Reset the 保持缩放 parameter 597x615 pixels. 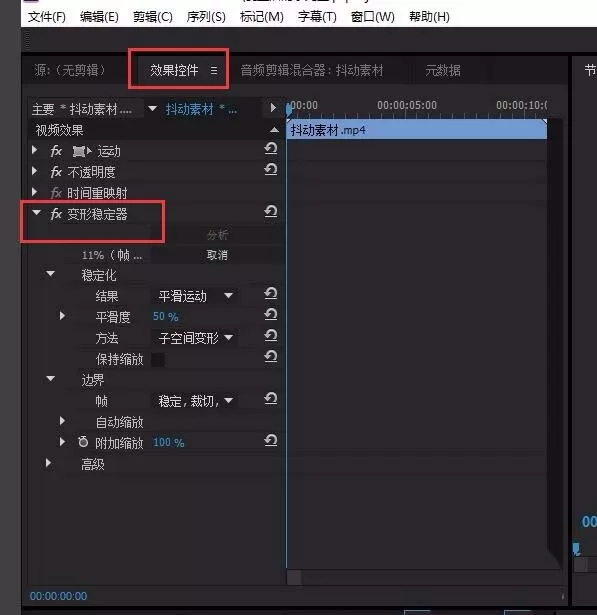(x=271, y=356)
